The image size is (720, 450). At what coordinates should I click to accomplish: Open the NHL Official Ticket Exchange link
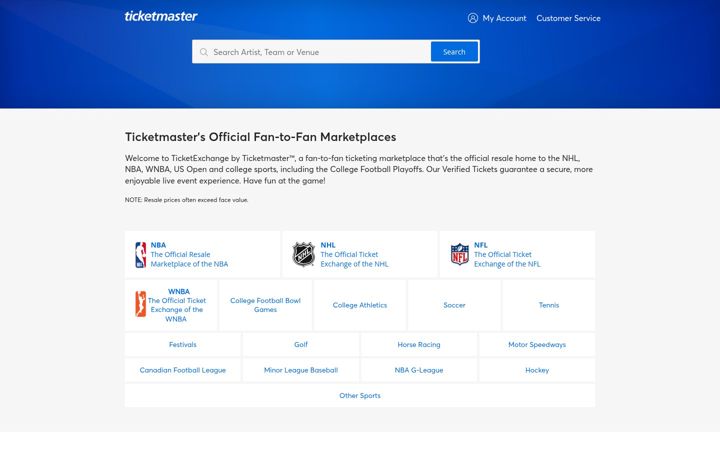[x=360, y=254]
